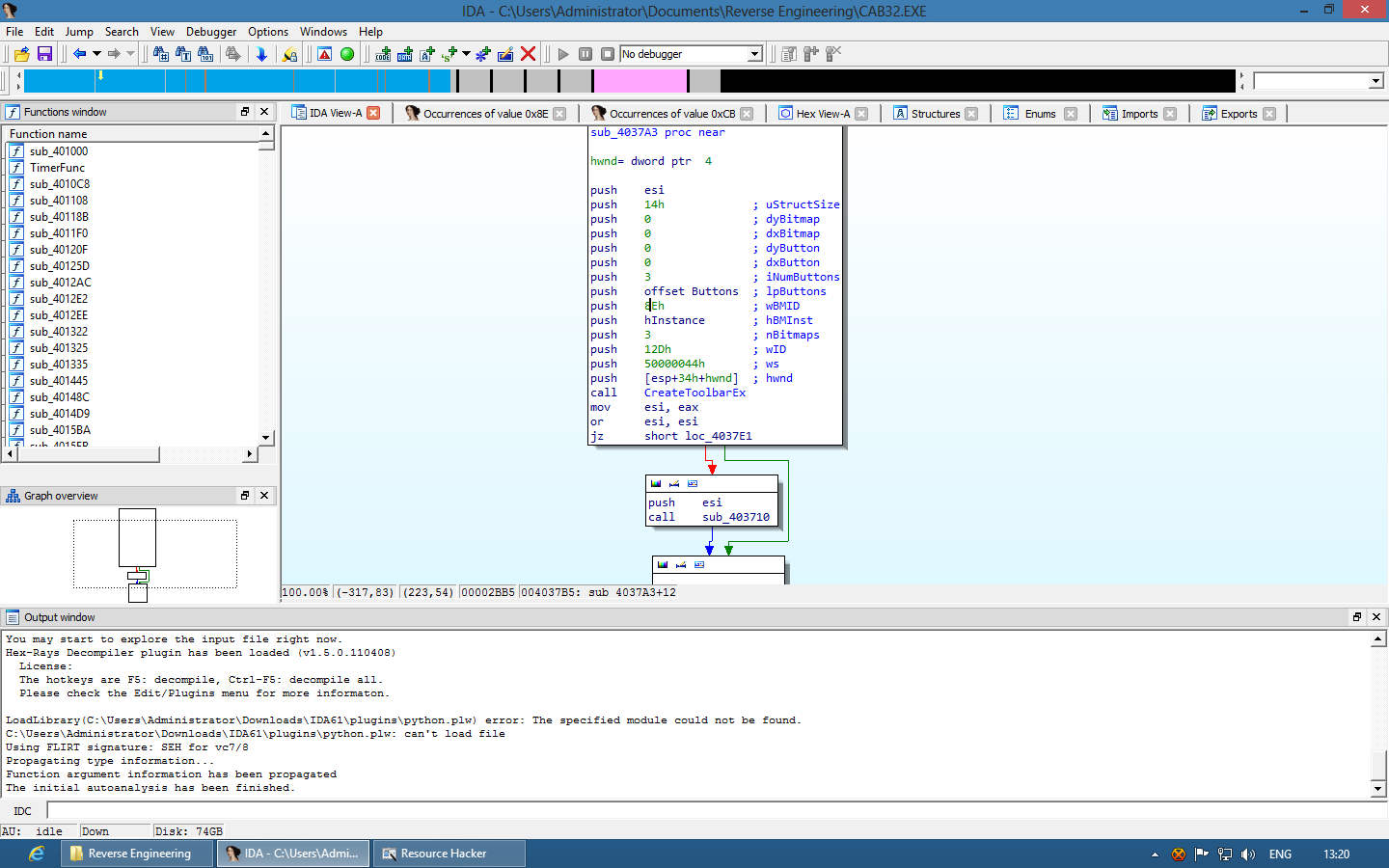Switch to the Structures tab
Image resolution: width=1389 pixels, height=868 pixels.
click(x=936, y=113)
